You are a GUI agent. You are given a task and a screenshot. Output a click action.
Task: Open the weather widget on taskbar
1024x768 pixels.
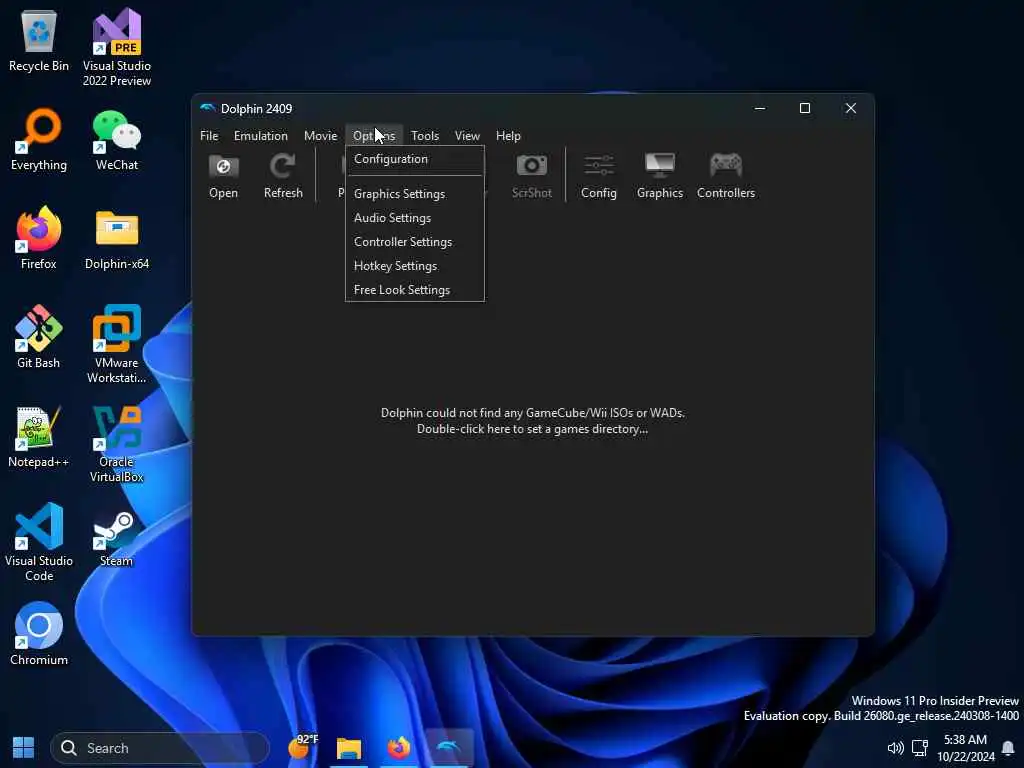click(302, 747)
